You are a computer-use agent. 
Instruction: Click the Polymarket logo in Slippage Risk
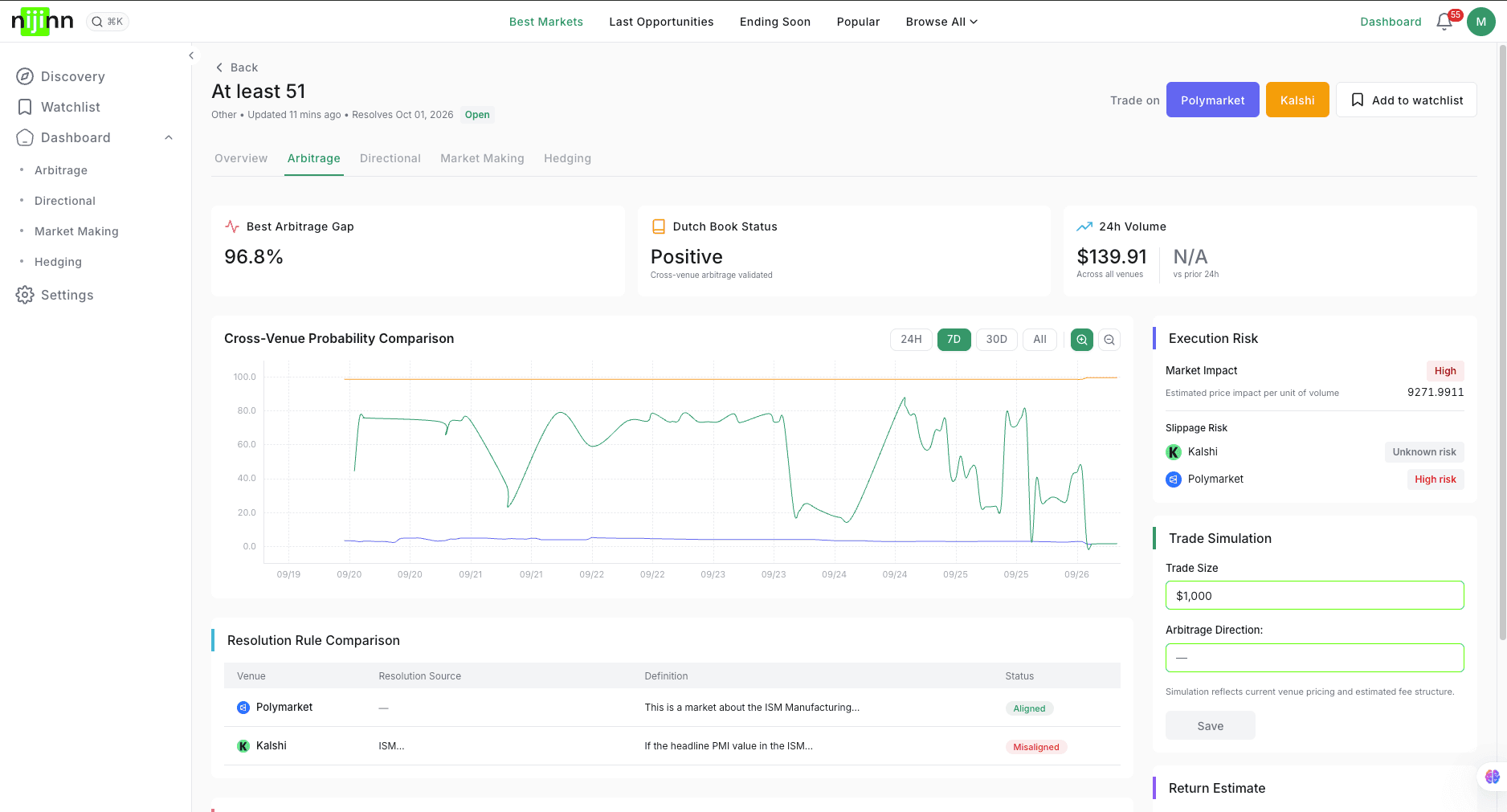[x=1174, y=479]
